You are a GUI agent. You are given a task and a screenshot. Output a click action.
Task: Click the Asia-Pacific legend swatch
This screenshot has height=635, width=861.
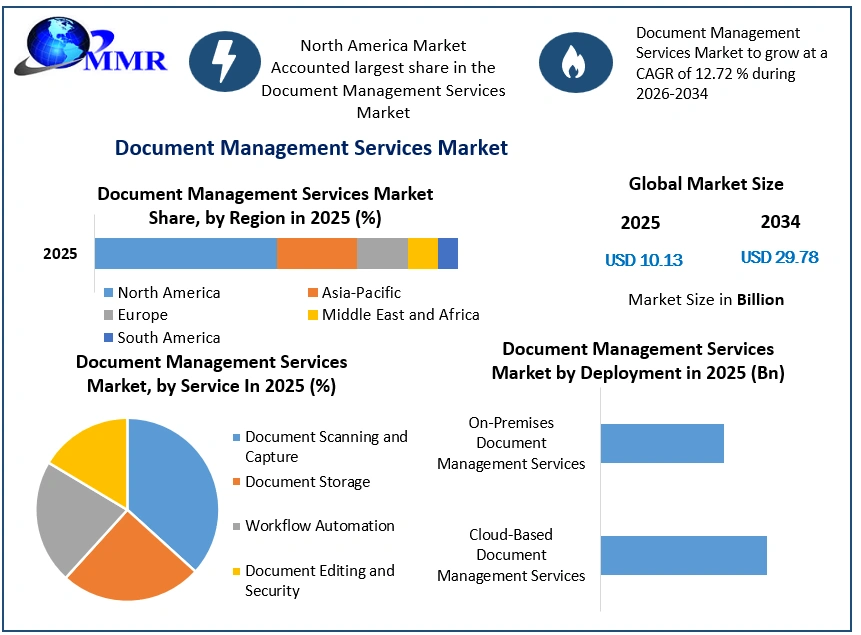pyautogui.click(x=313, y=293)
